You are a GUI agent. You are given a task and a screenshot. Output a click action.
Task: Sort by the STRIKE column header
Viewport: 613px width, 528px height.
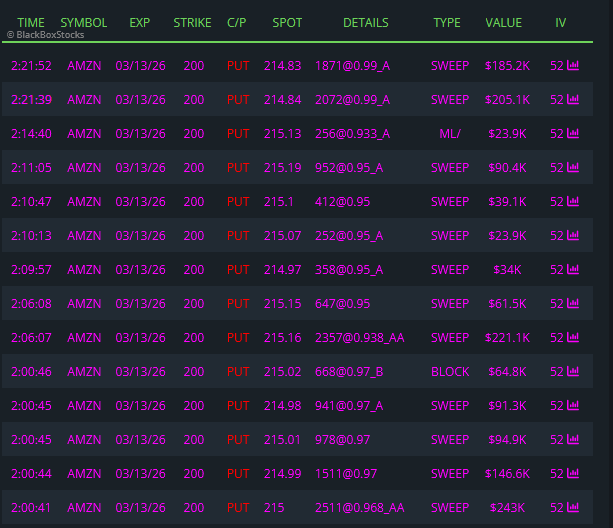pos(192,23)
